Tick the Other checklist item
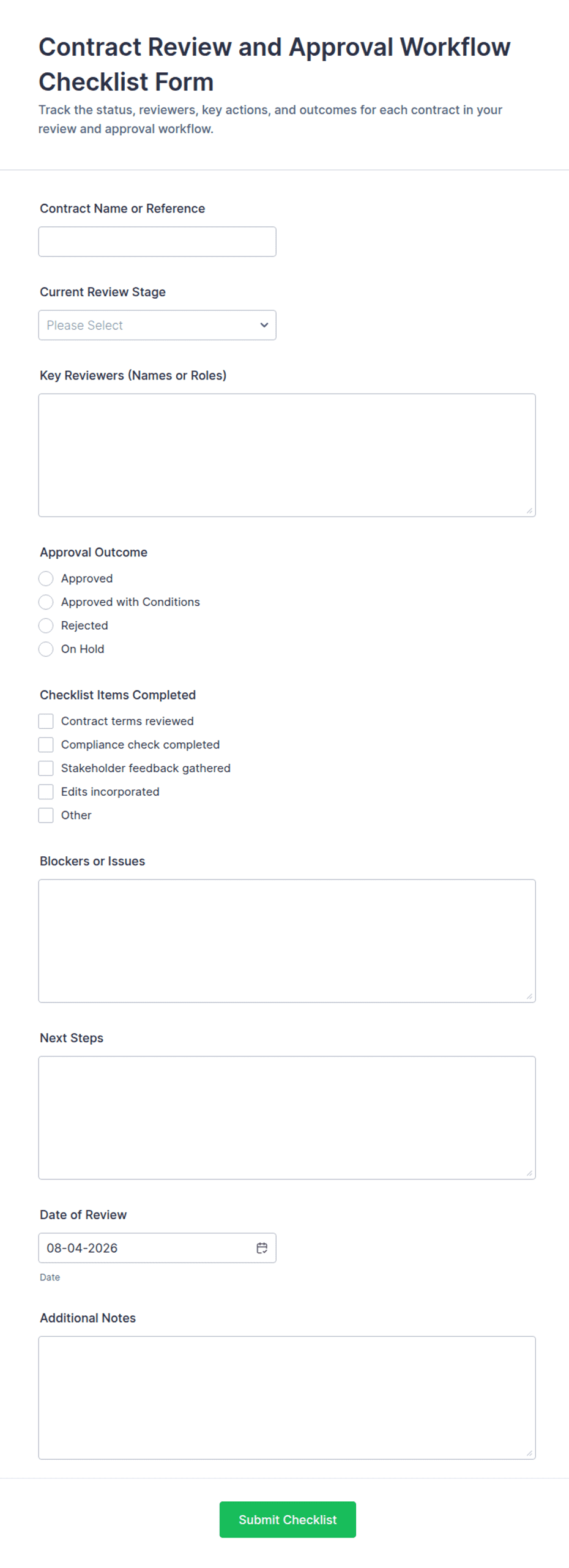Screen dimensions: 569x1568 click(x=46, y=815)
